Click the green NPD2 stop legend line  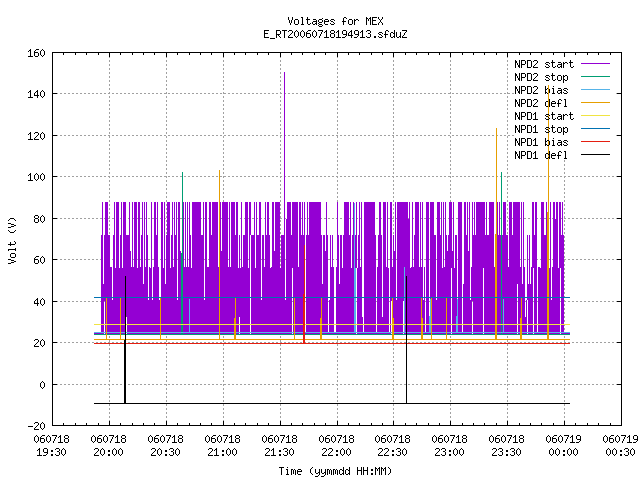(x=595, y=77)
